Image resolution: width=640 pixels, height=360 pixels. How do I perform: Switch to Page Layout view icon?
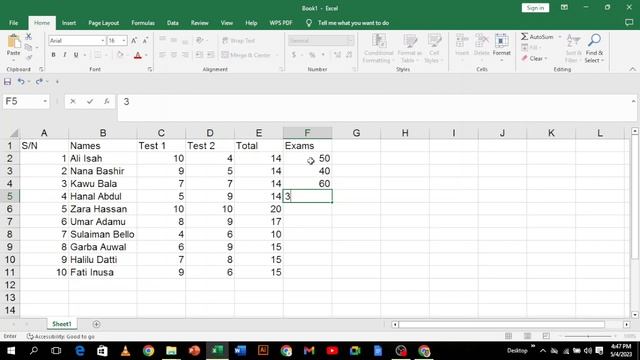527,336
